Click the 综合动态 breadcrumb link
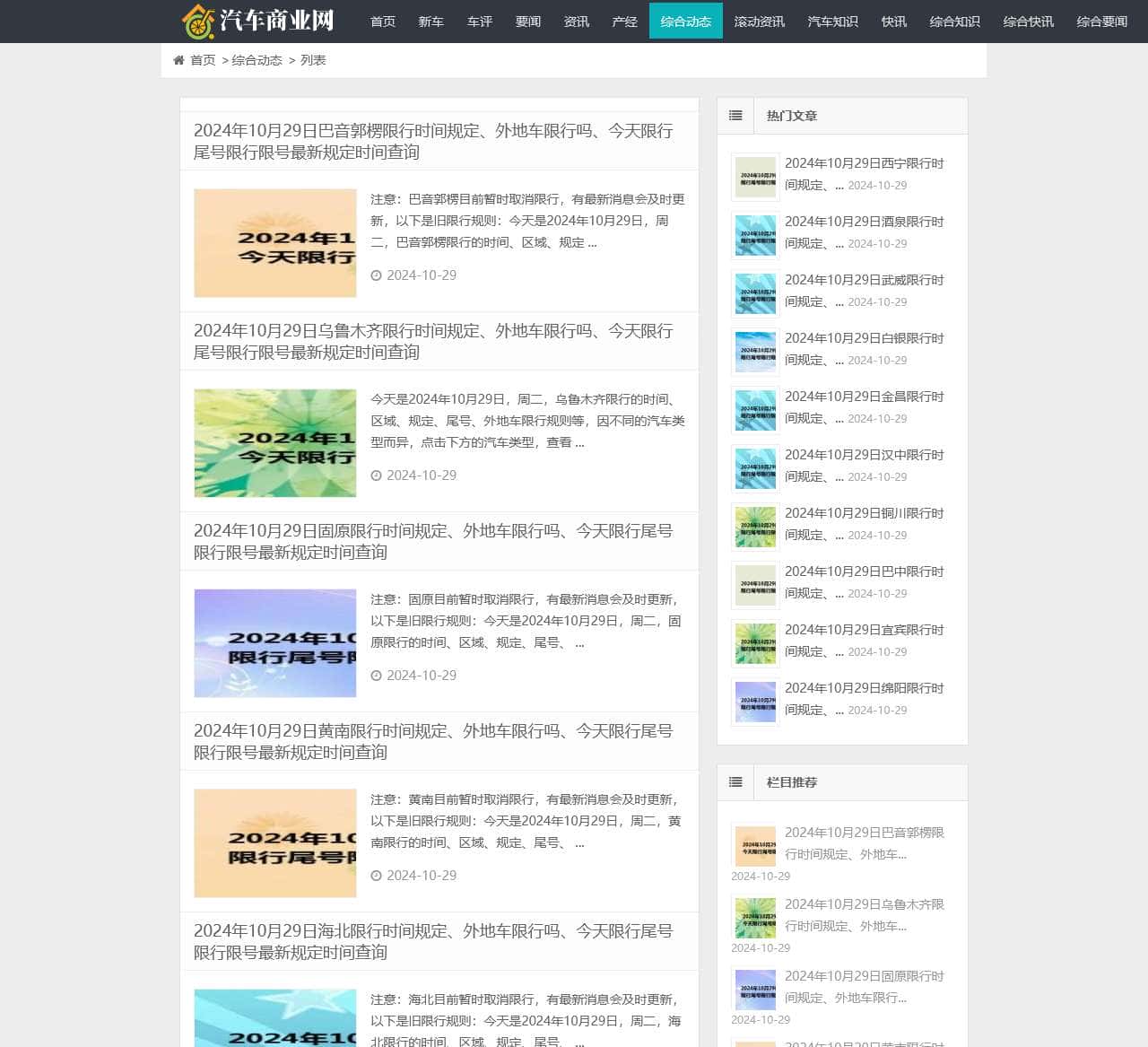Image resolution: width=1148 pixels, height=1047 pixels. (x=257, y=60)
